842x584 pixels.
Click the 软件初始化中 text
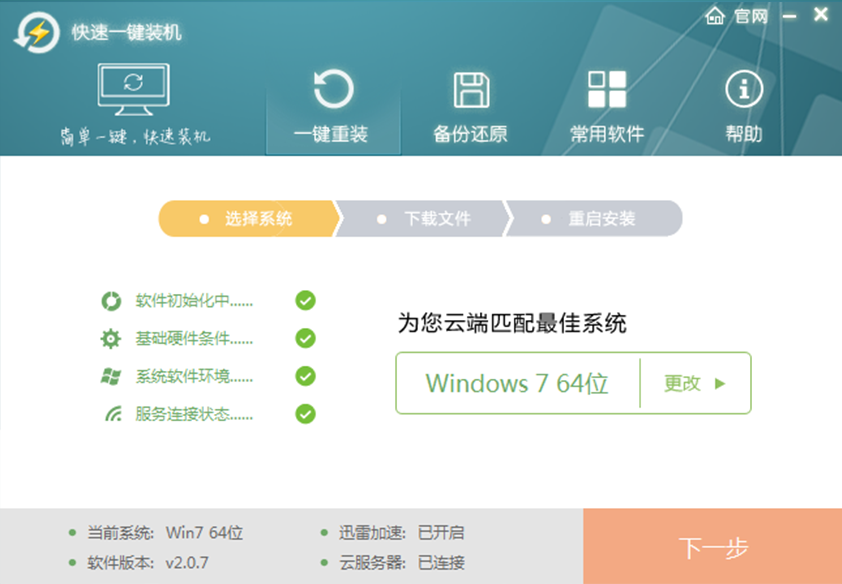coord(194,301)
